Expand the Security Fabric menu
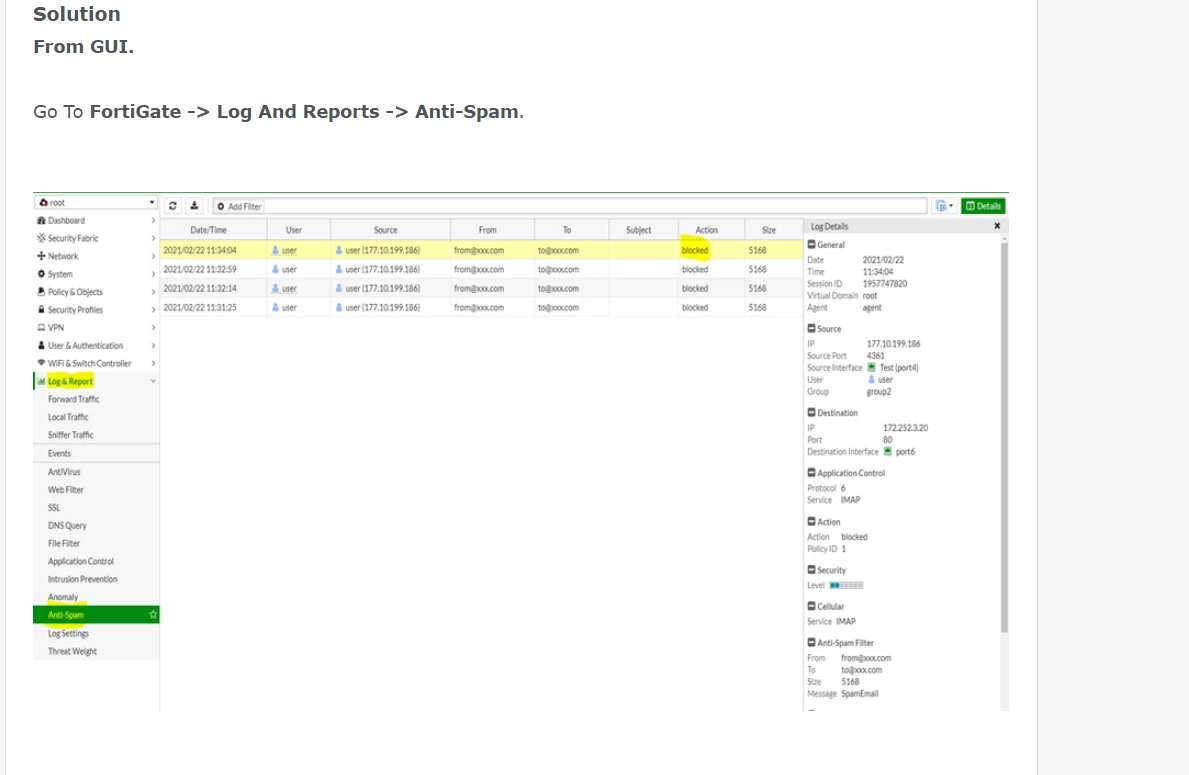 (x=96, y=238)
